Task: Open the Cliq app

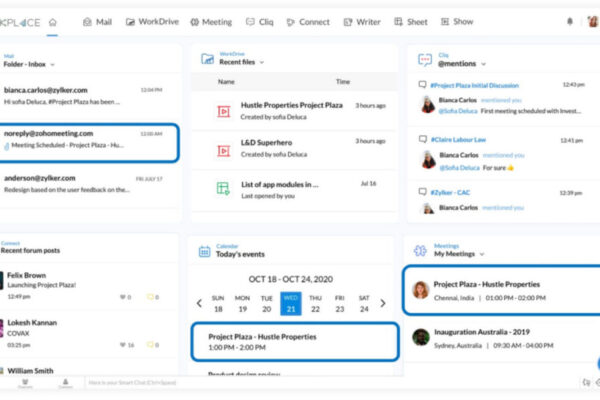Action: (259, 22)
